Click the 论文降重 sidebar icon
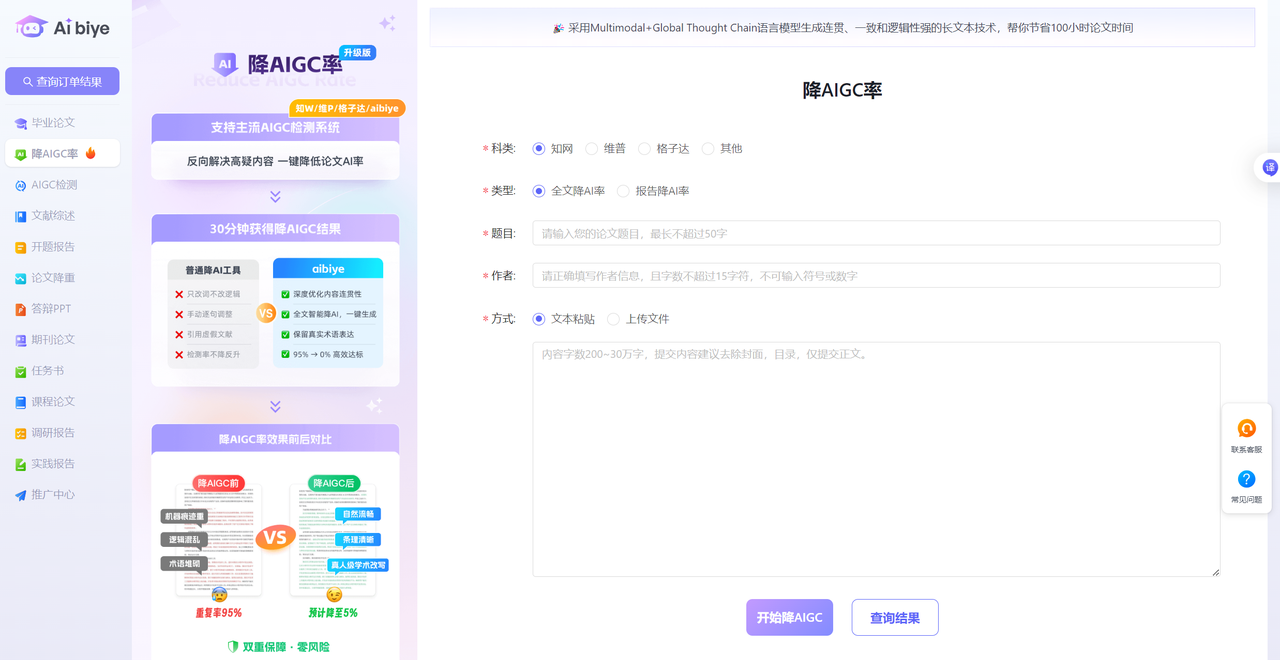 pyautogui.click(x=21, y=278)
